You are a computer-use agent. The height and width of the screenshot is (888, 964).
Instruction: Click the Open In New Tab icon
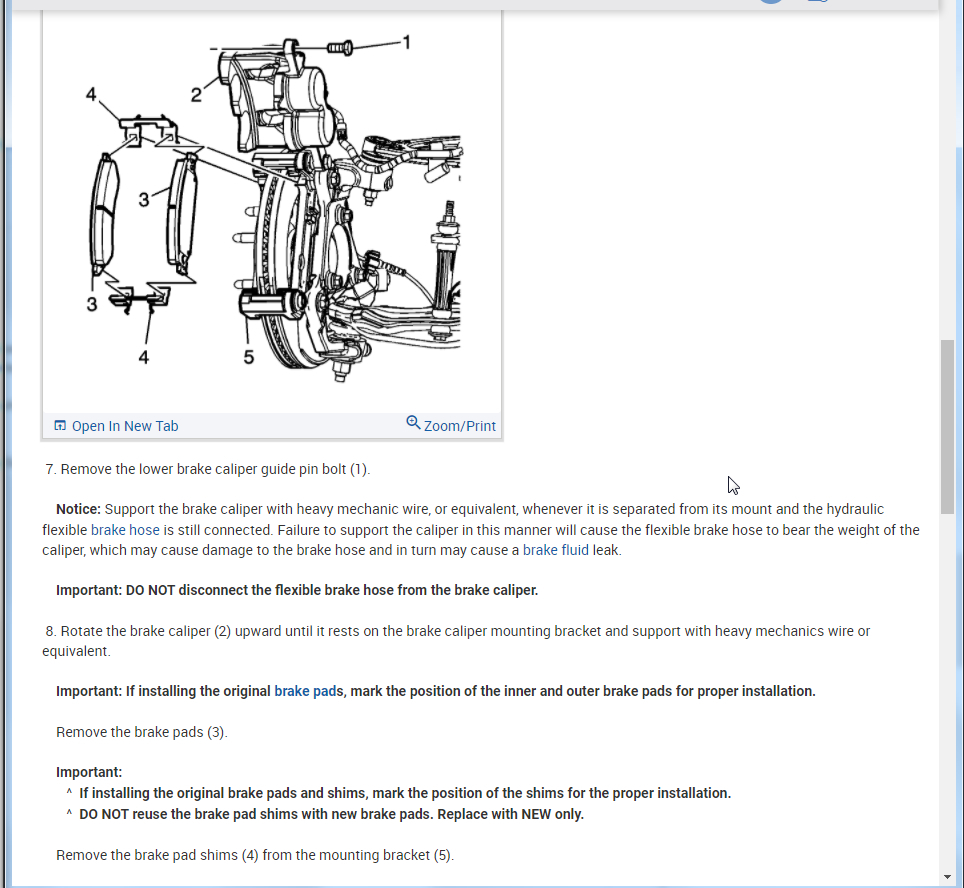60,426
